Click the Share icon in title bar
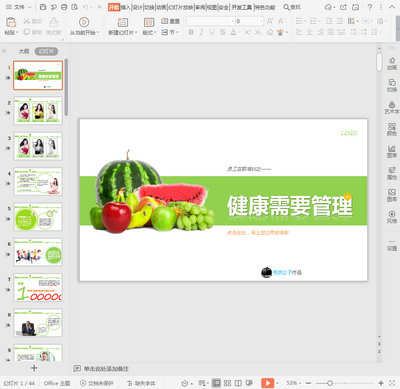This screenshot has height=389, width=400. pyautogui.click(x=343, y=7)
